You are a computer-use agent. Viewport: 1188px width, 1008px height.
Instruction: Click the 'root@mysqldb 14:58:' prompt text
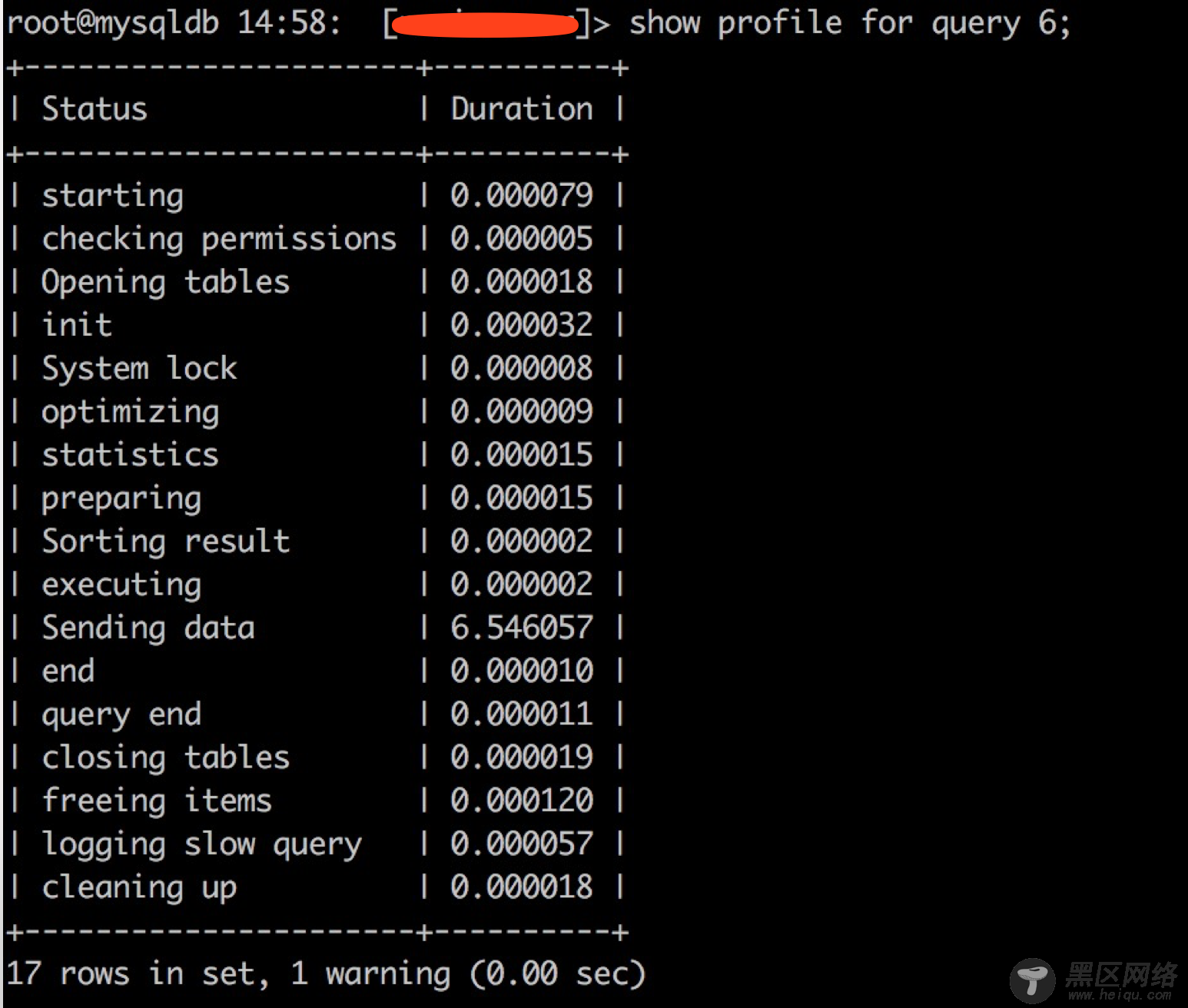coord(174,23)
